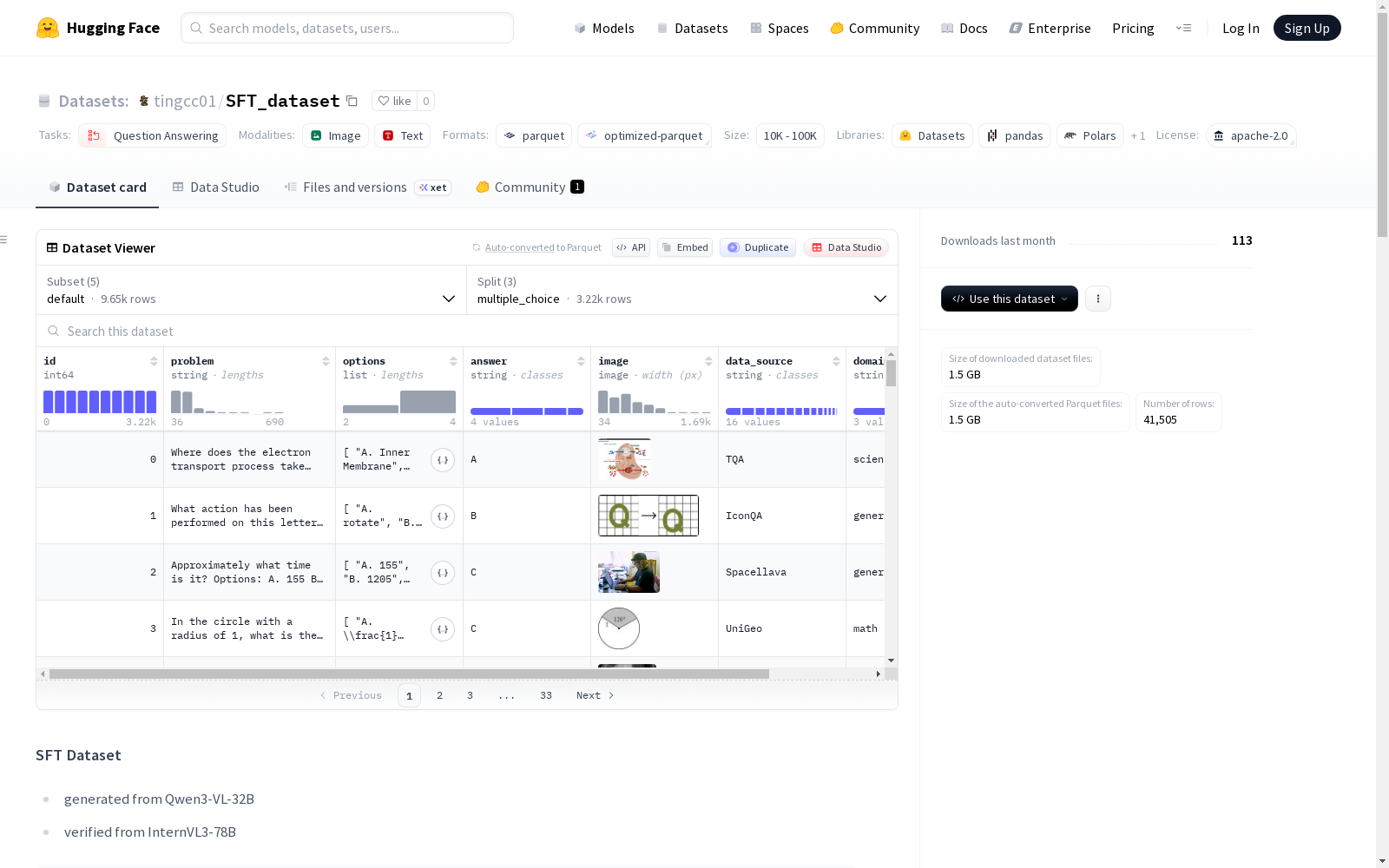Open the row 3 circle diagram thumbnail

(x=619, y=628)
